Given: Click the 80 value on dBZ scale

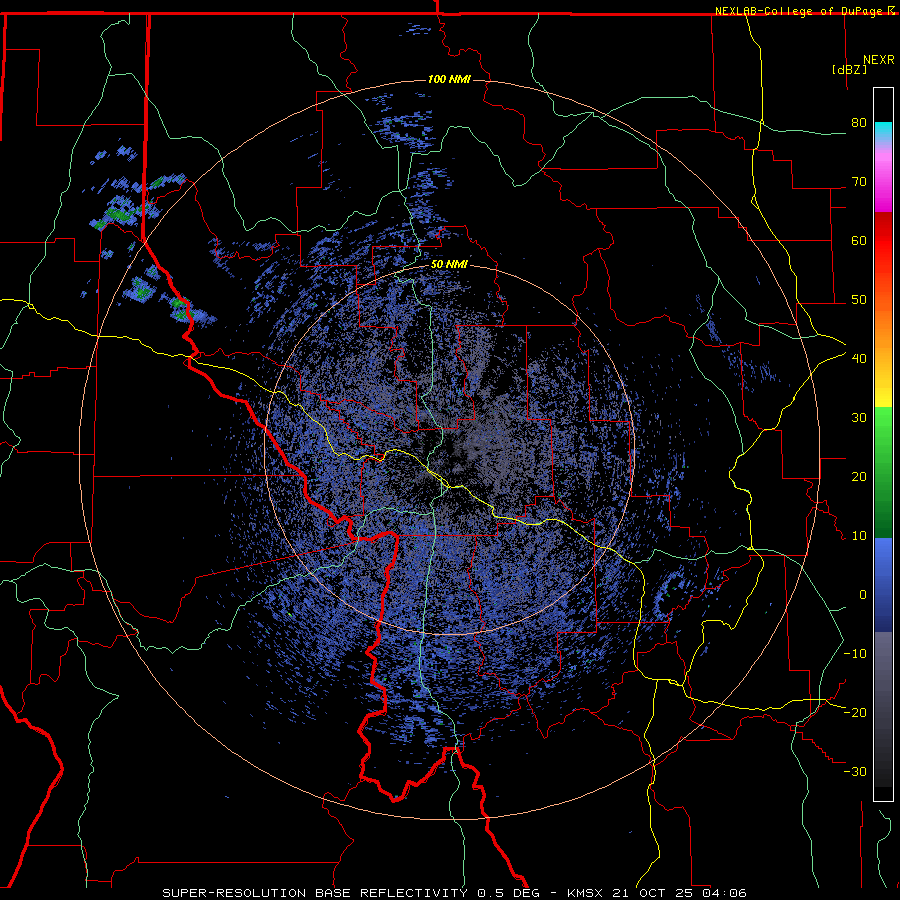Looking at the screenshot, I should 859,122.
